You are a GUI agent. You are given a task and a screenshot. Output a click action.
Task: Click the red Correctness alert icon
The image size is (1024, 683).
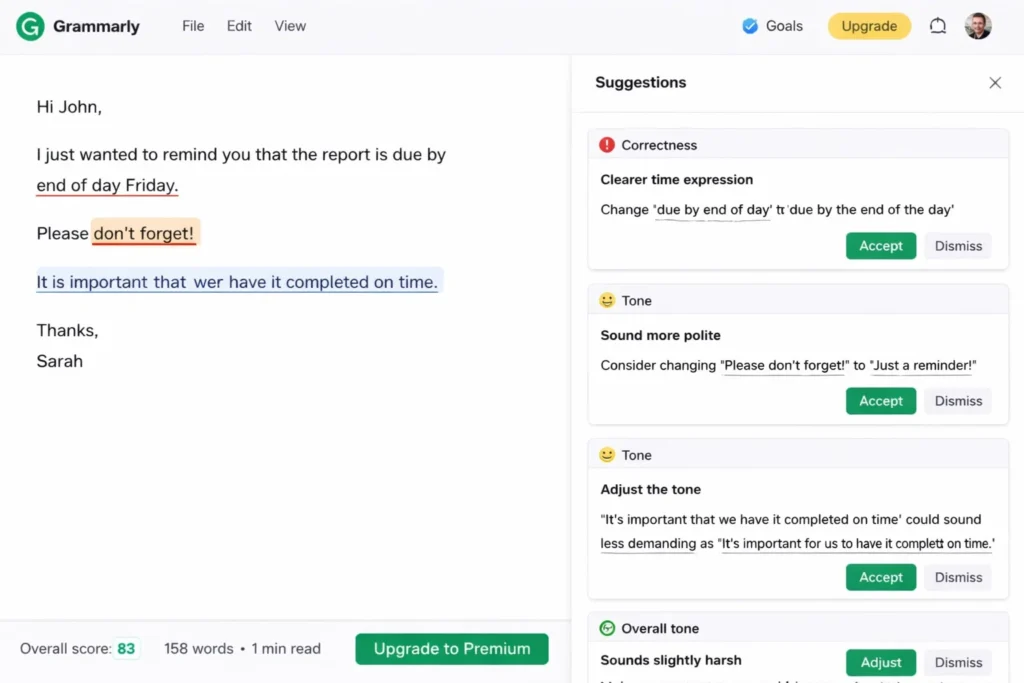pos(608,144)
